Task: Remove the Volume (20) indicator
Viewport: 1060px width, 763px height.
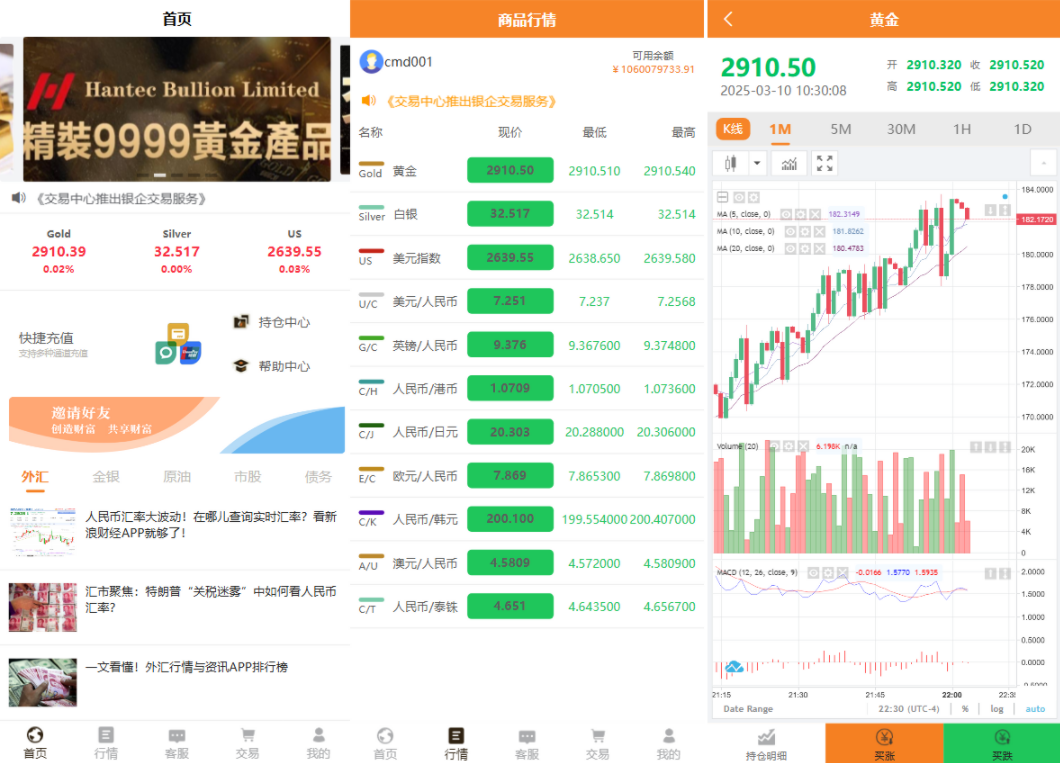Action: 803,446
